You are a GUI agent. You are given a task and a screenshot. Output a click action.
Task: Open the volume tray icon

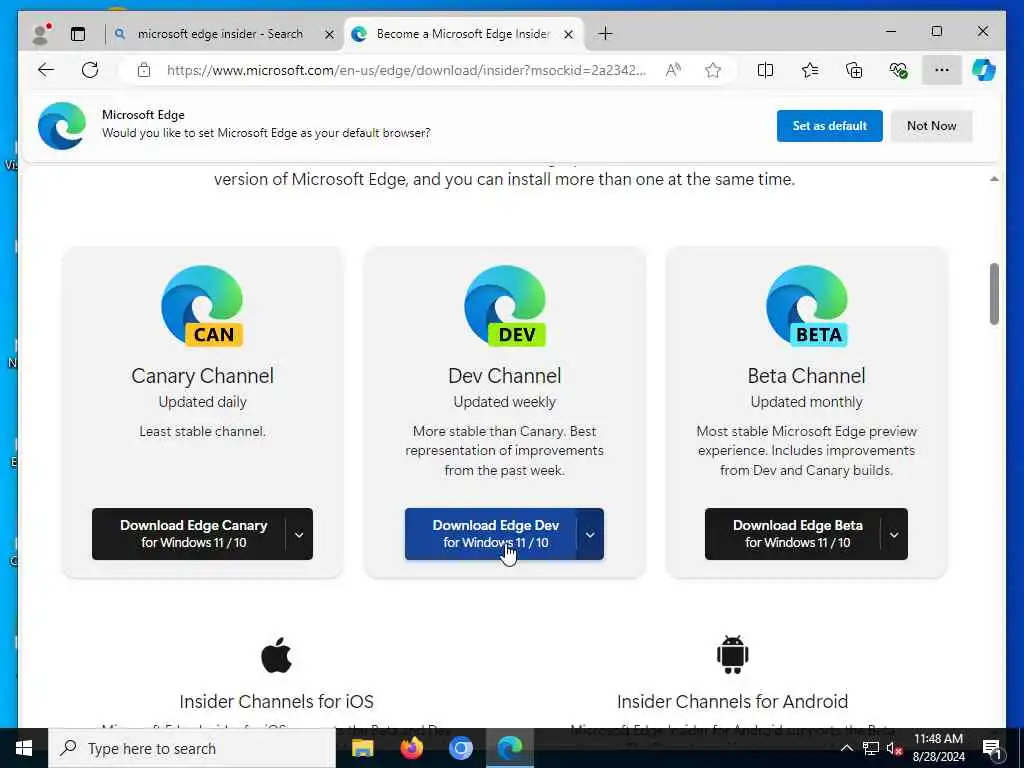(893, 748)
